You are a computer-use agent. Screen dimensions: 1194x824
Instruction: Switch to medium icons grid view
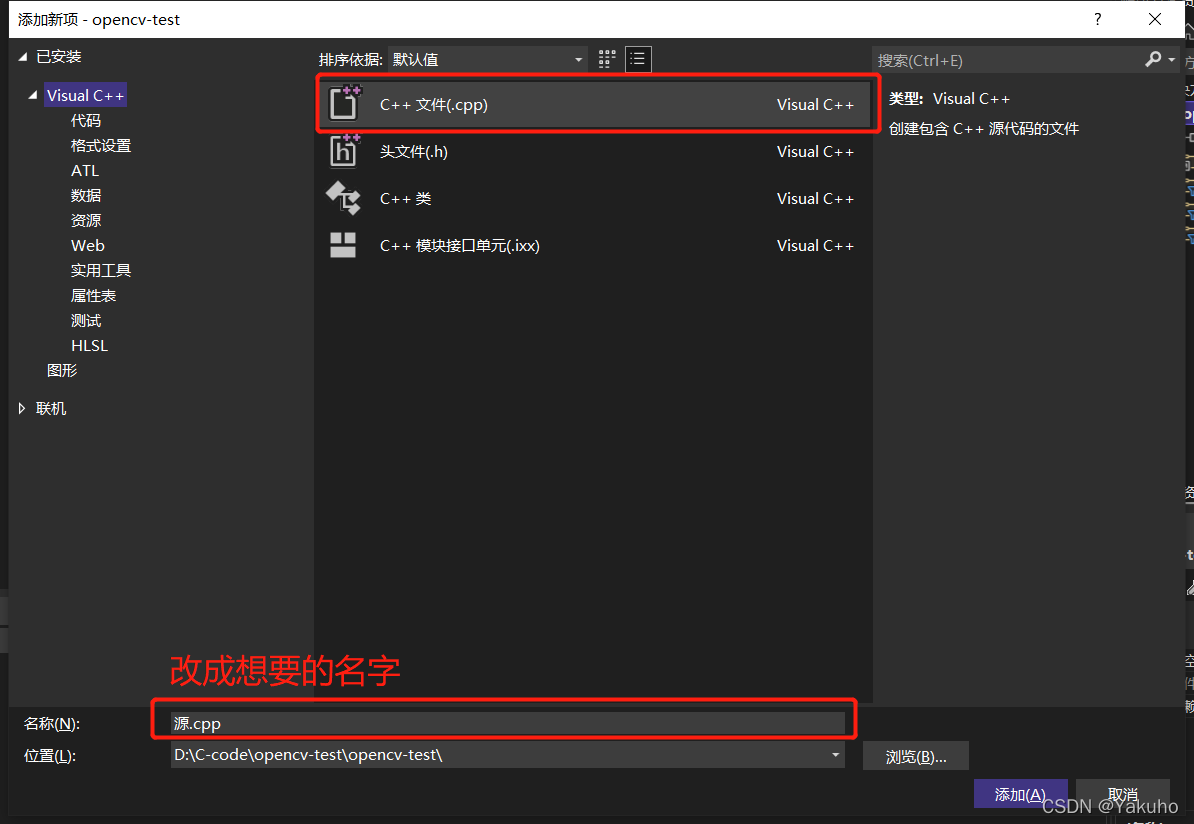click(x=607, y=59)
